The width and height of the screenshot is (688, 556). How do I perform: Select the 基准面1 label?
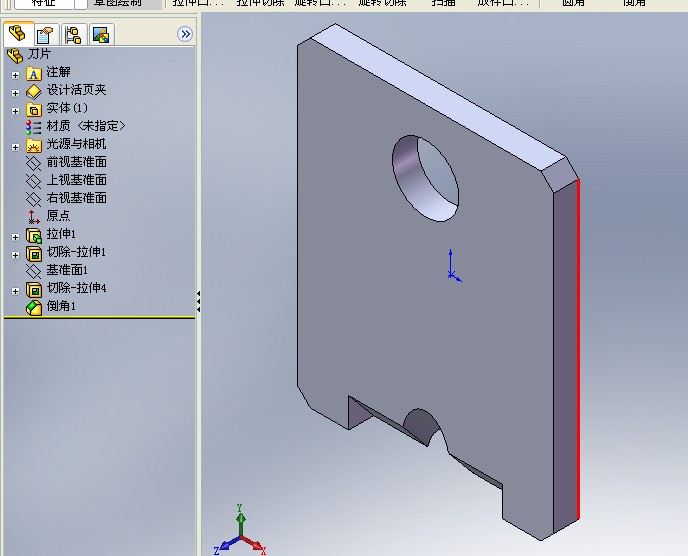(x=67, y=270)
